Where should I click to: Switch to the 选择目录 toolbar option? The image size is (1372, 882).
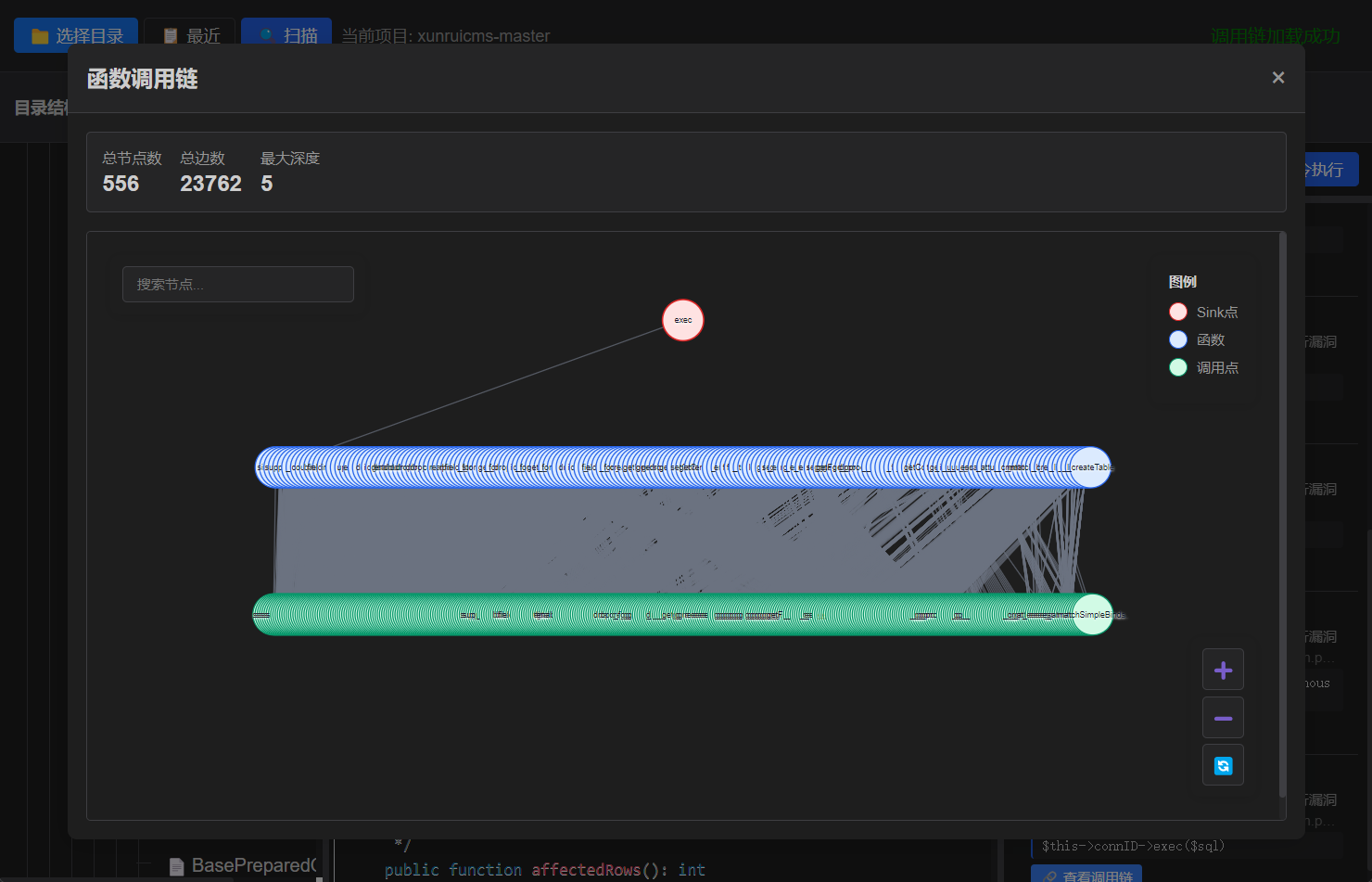point(75,33)
